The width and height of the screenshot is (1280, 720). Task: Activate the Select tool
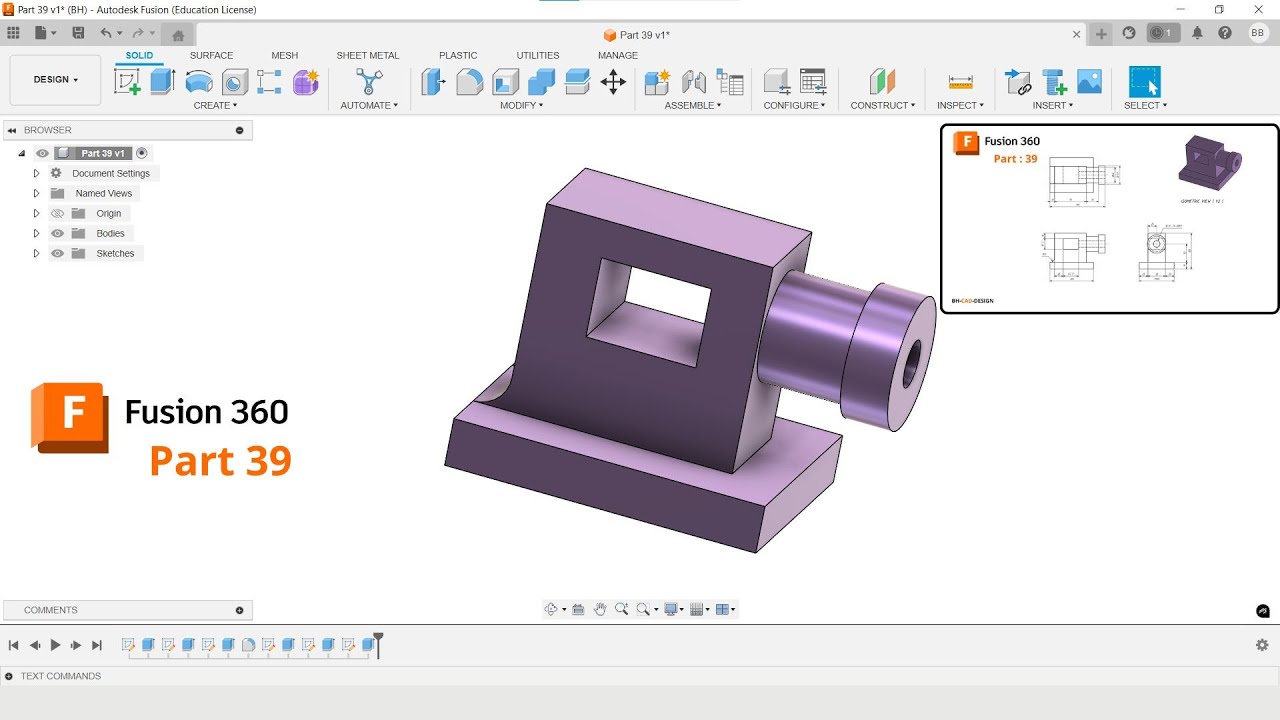click(1144, 82)
